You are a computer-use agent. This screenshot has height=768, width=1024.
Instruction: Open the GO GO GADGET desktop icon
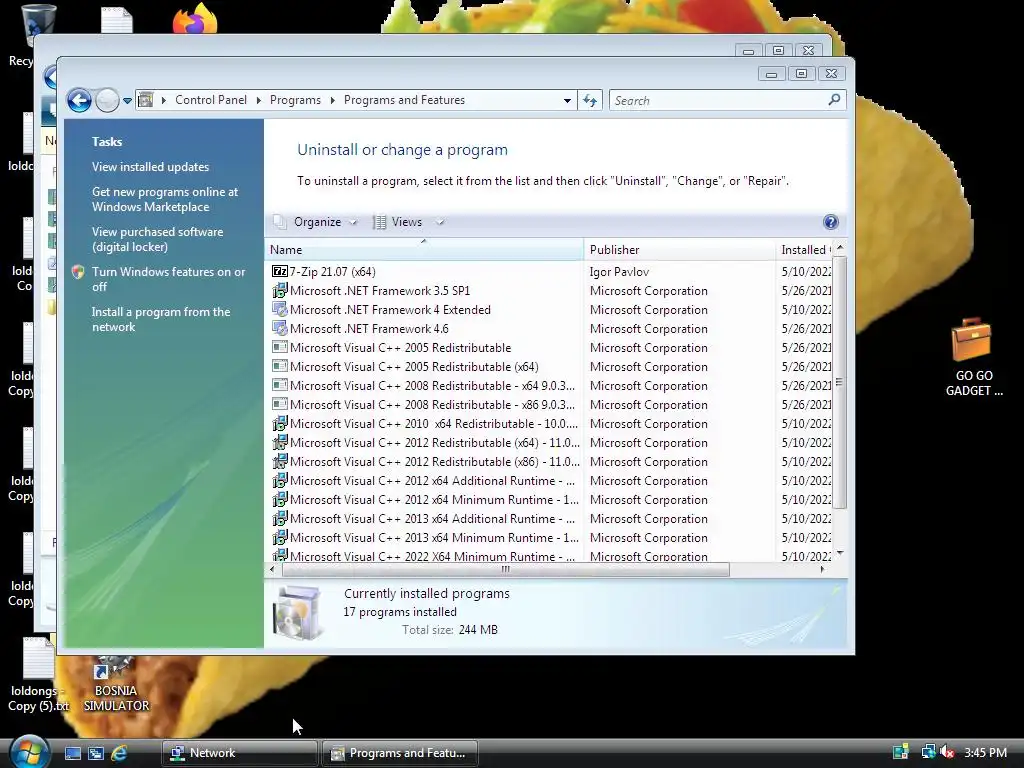(x=973, y=358)
